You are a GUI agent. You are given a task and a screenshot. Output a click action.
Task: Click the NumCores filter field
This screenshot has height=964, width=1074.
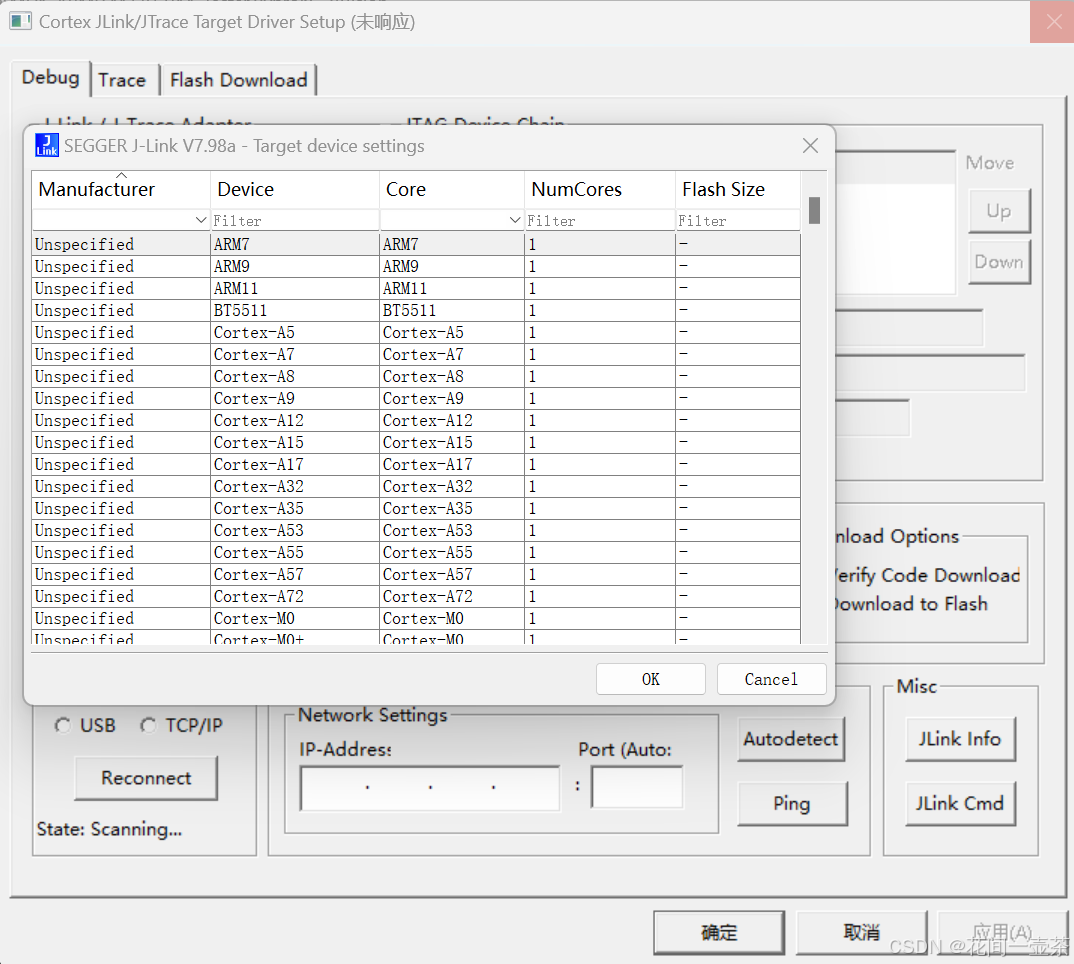point(600,220)
